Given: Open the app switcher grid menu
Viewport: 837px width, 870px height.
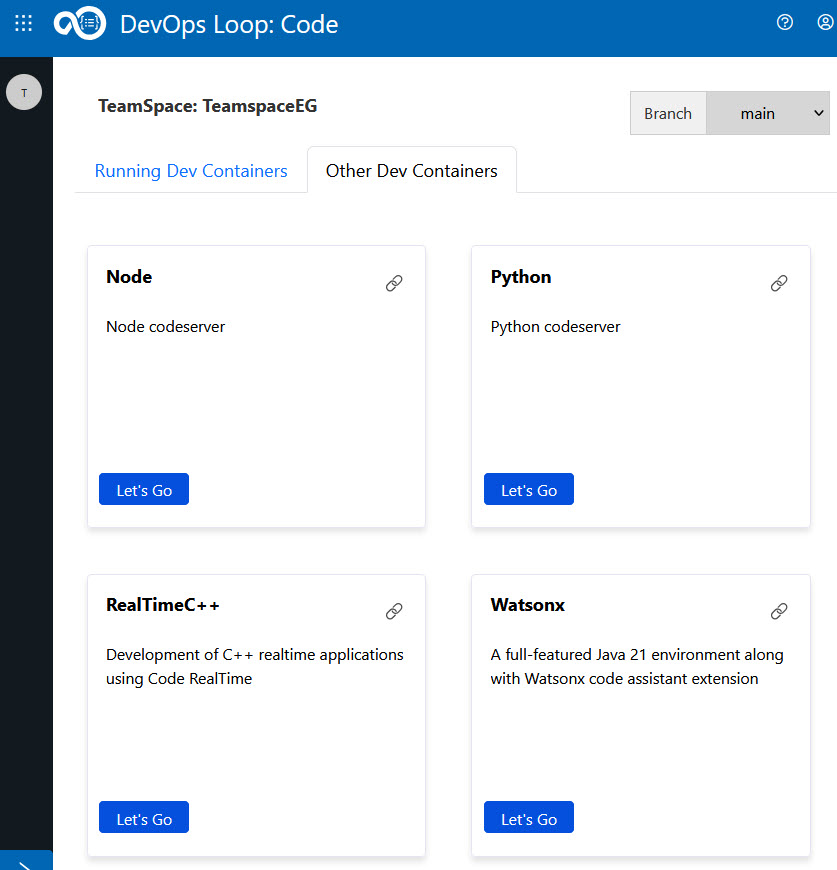Looking at the screenshot, I should 24,23.
